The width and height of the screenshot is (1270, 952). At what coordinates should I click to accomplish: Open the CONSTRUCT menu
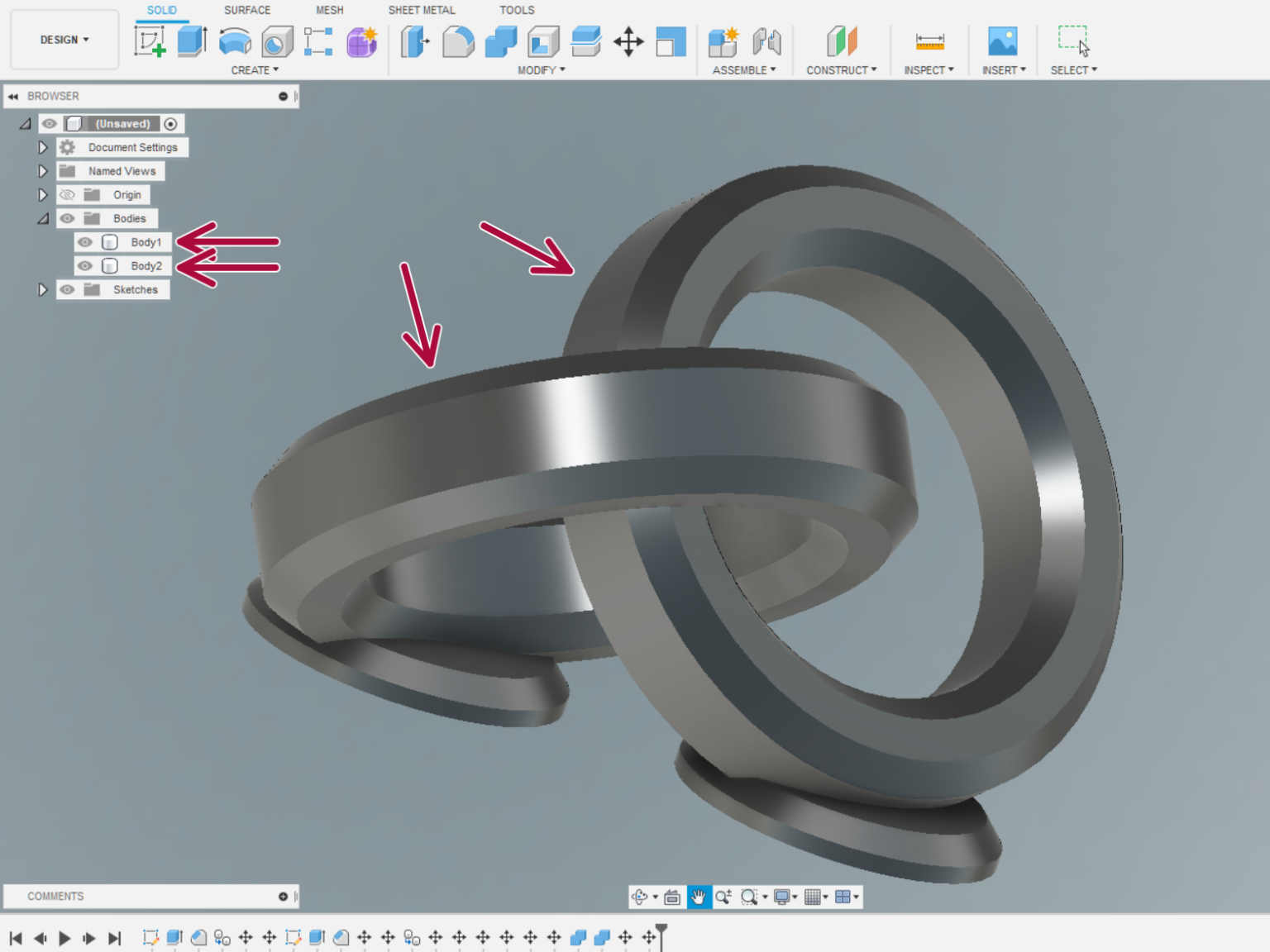coord(841,70)
